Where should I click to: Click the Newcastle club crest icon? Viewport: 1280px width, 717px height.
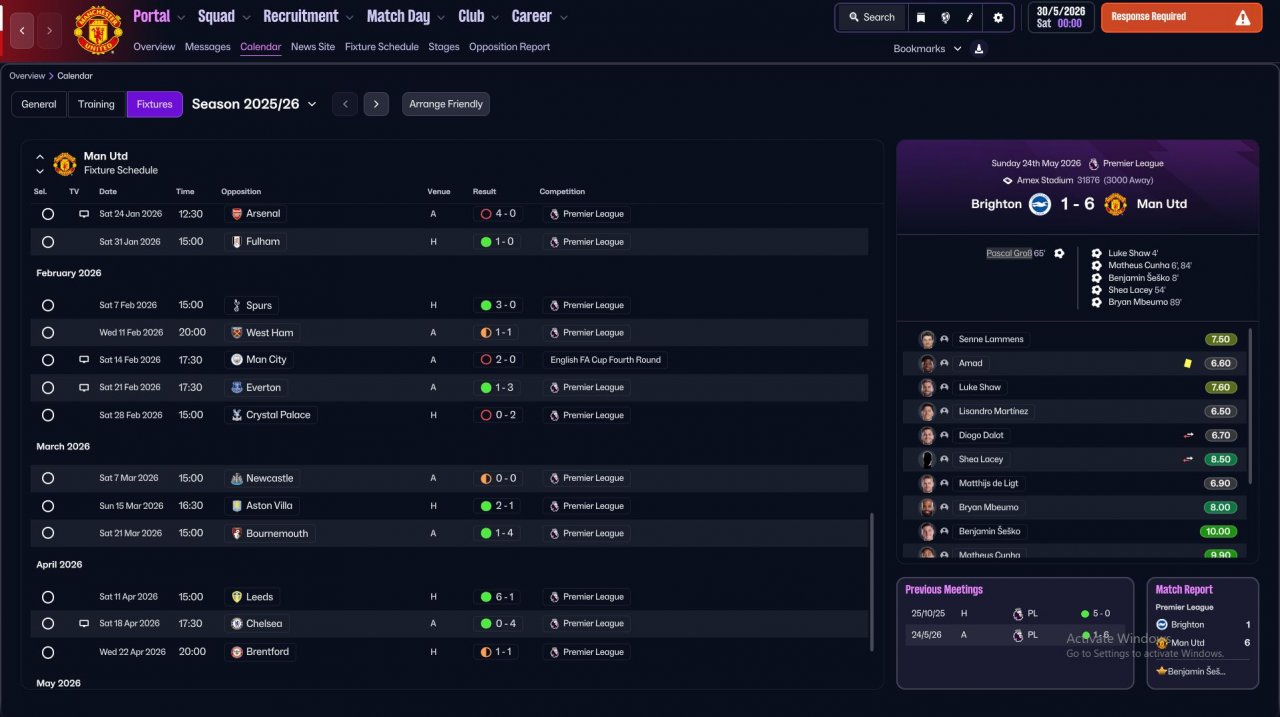pyautogui.click(x=237, y=479)
